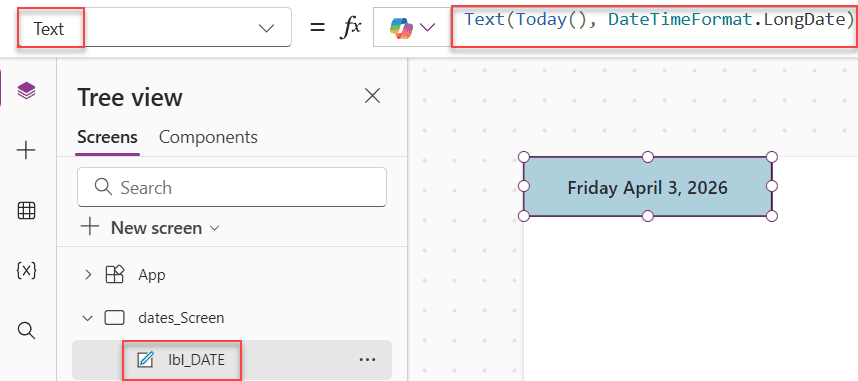The width and height of the screenshot is (858, 381).
Task: Collapse the dates_Screen tree node
Action: (88, 318)
